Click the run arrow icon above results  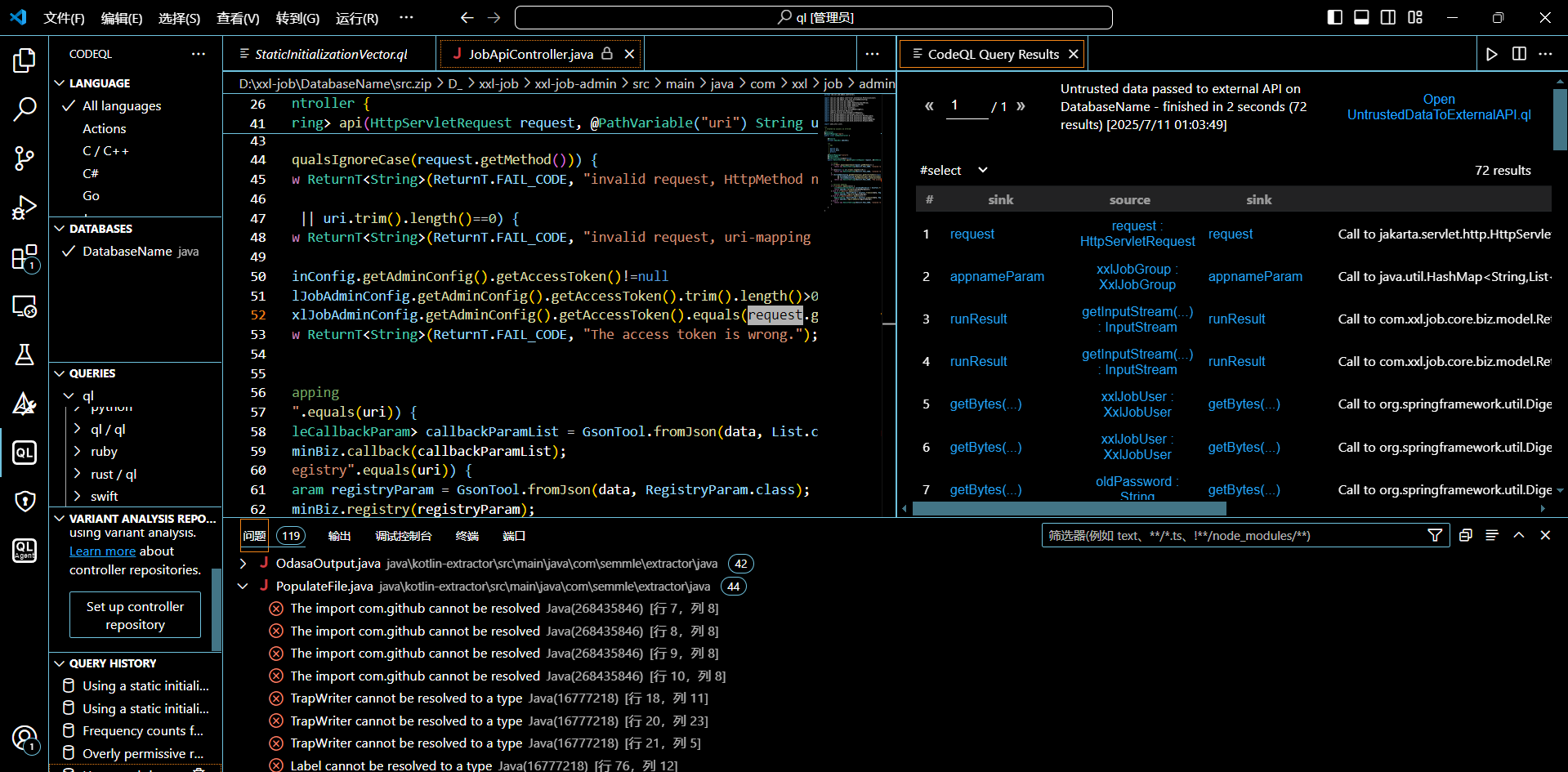point(1492,54)
